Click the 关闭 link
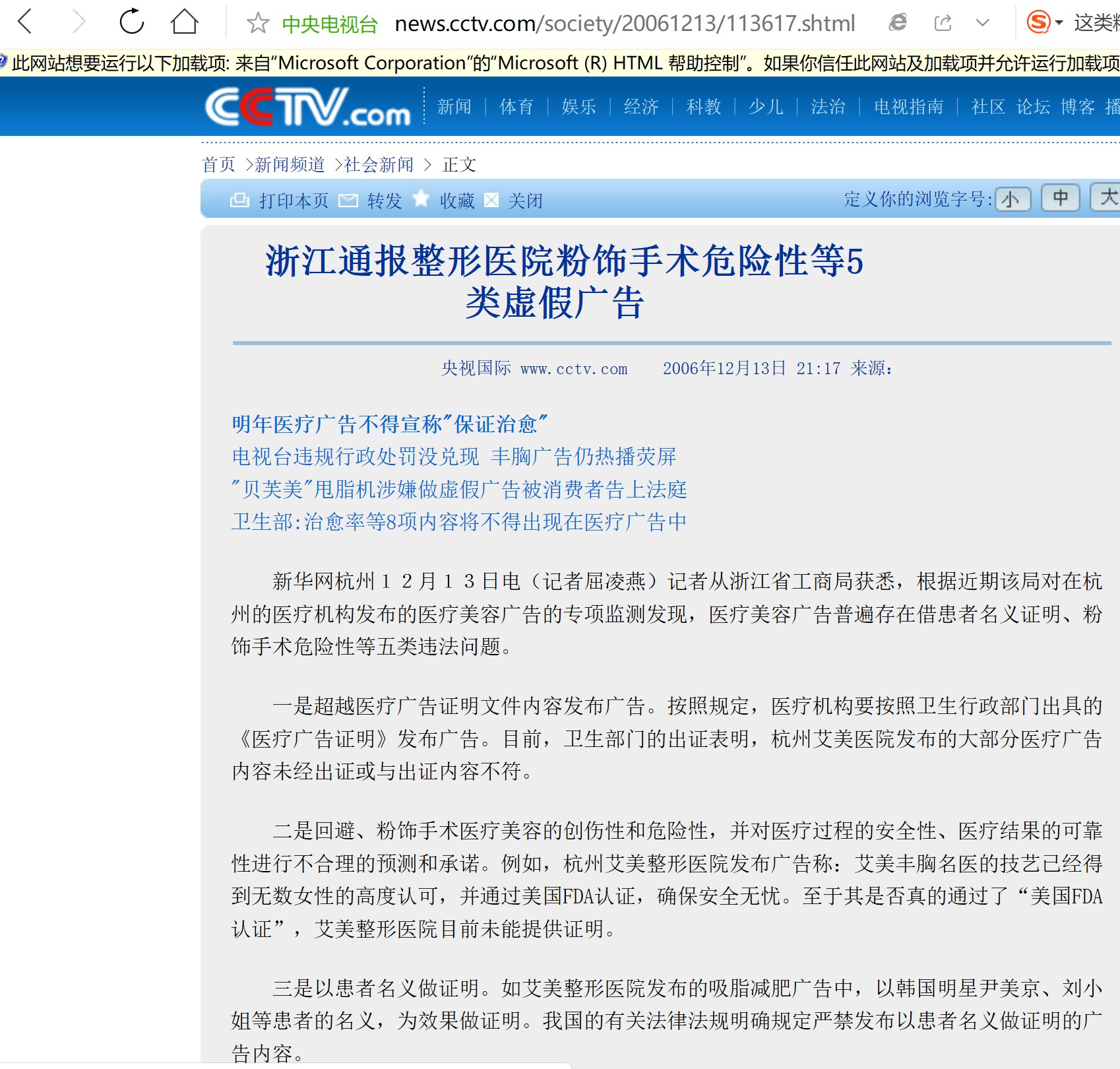This screenshot has width=1120, height=1069. click(x=526, y=201)
